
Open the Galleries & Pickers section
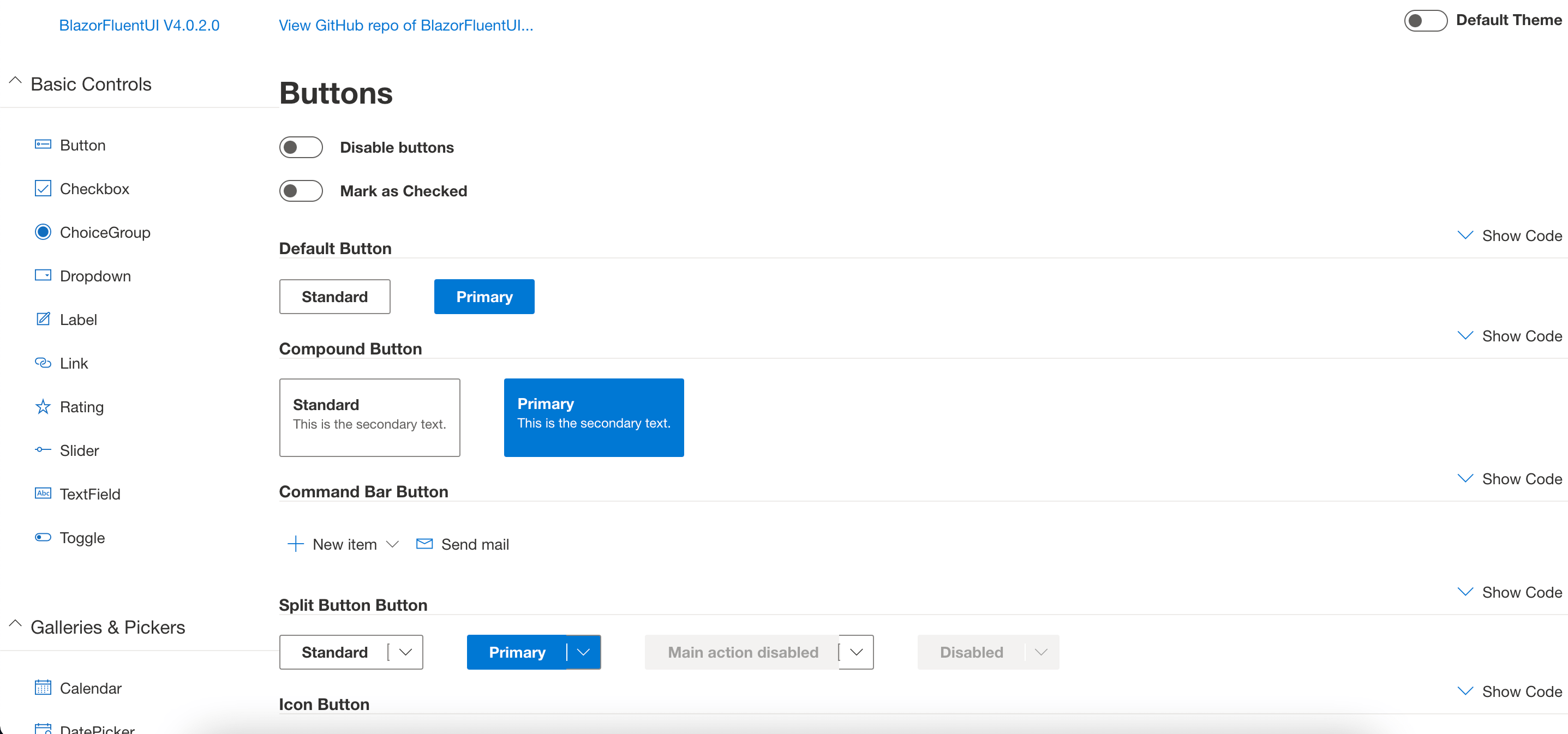click(107, 628)
